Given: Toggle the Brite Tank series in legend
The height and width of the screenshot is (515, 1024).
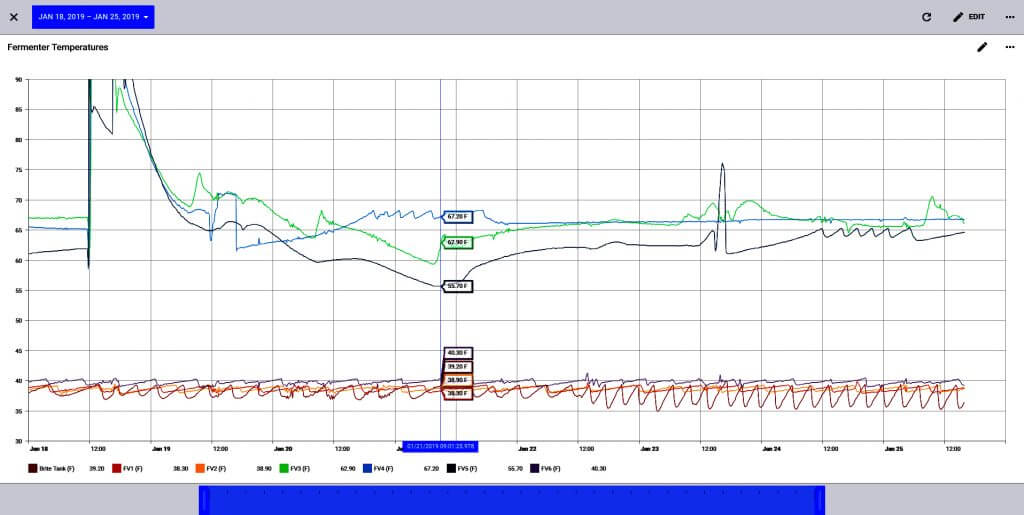Looking at the screenshot, I should pyautogui.click(x=34, y=468).
